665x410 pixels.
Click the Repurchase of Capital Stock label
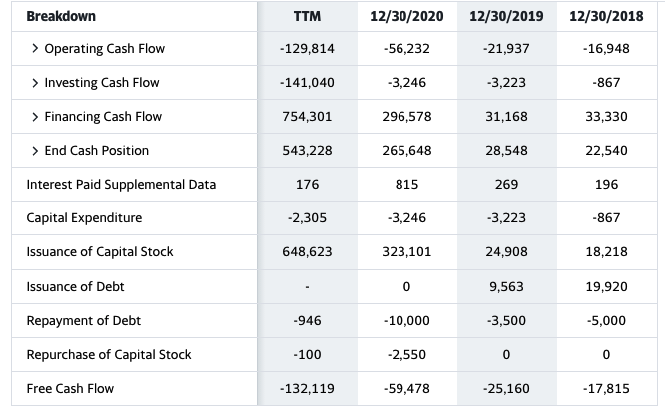click(109, 354)
